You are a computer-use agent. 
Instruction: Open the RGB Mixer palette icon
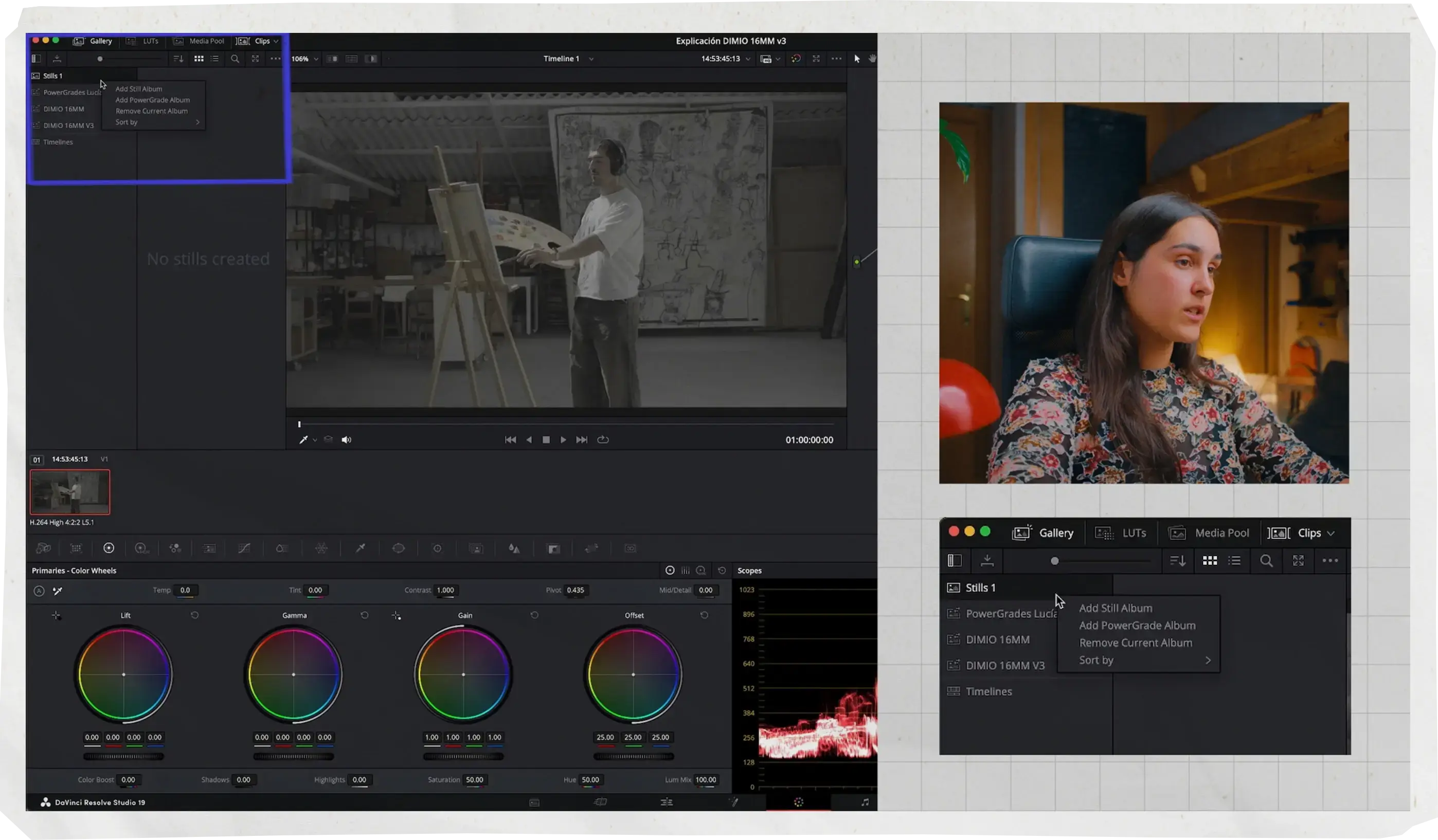[x=175, y=549]
